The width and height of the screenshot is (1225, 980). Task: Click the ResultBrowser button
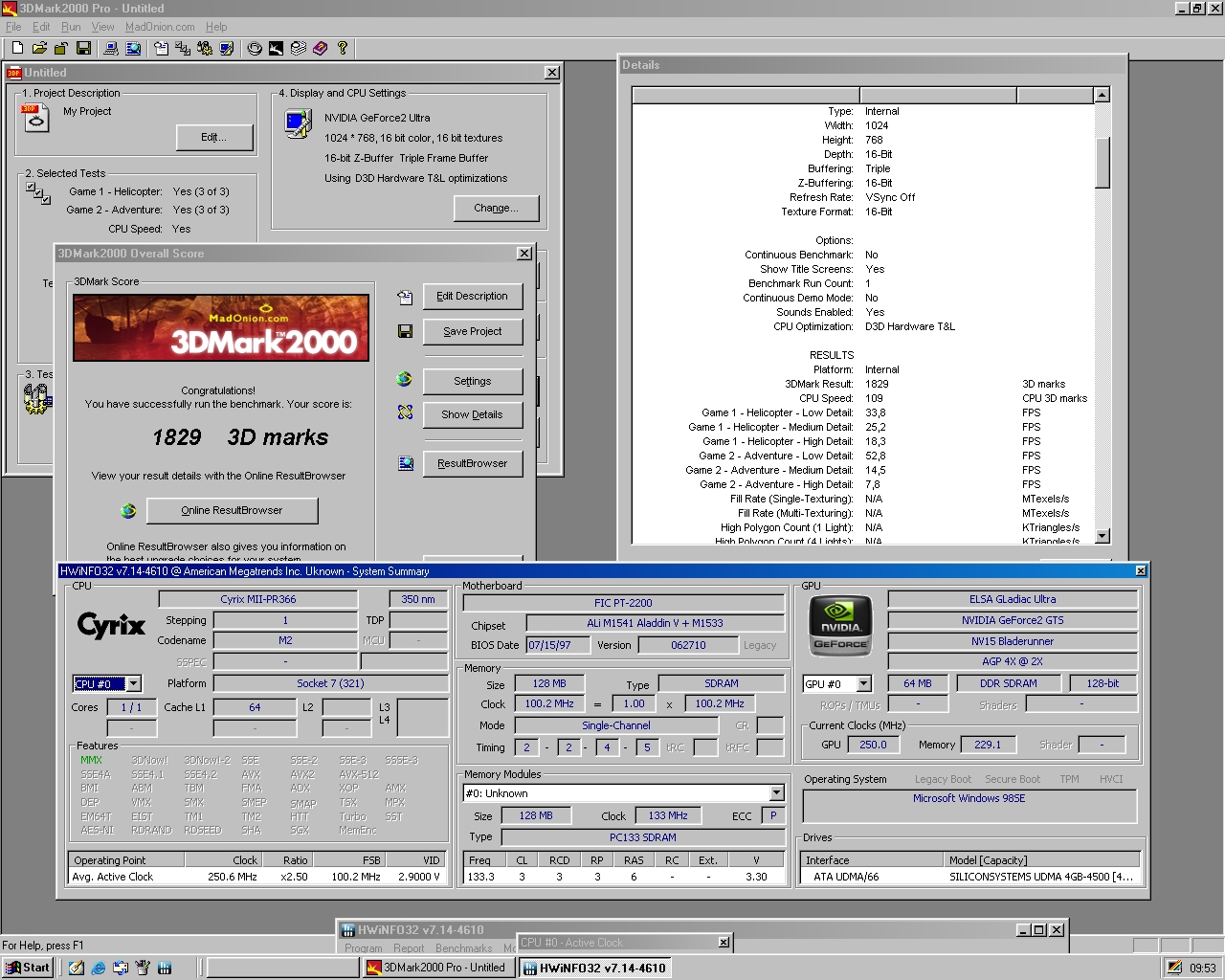(472, 463)
